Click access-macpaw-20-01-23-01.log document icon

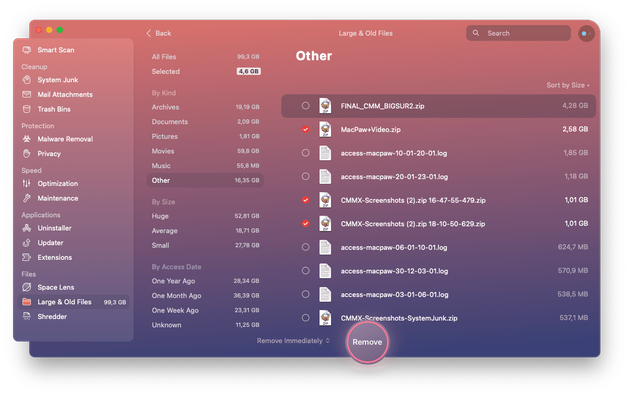coord(325,176)
